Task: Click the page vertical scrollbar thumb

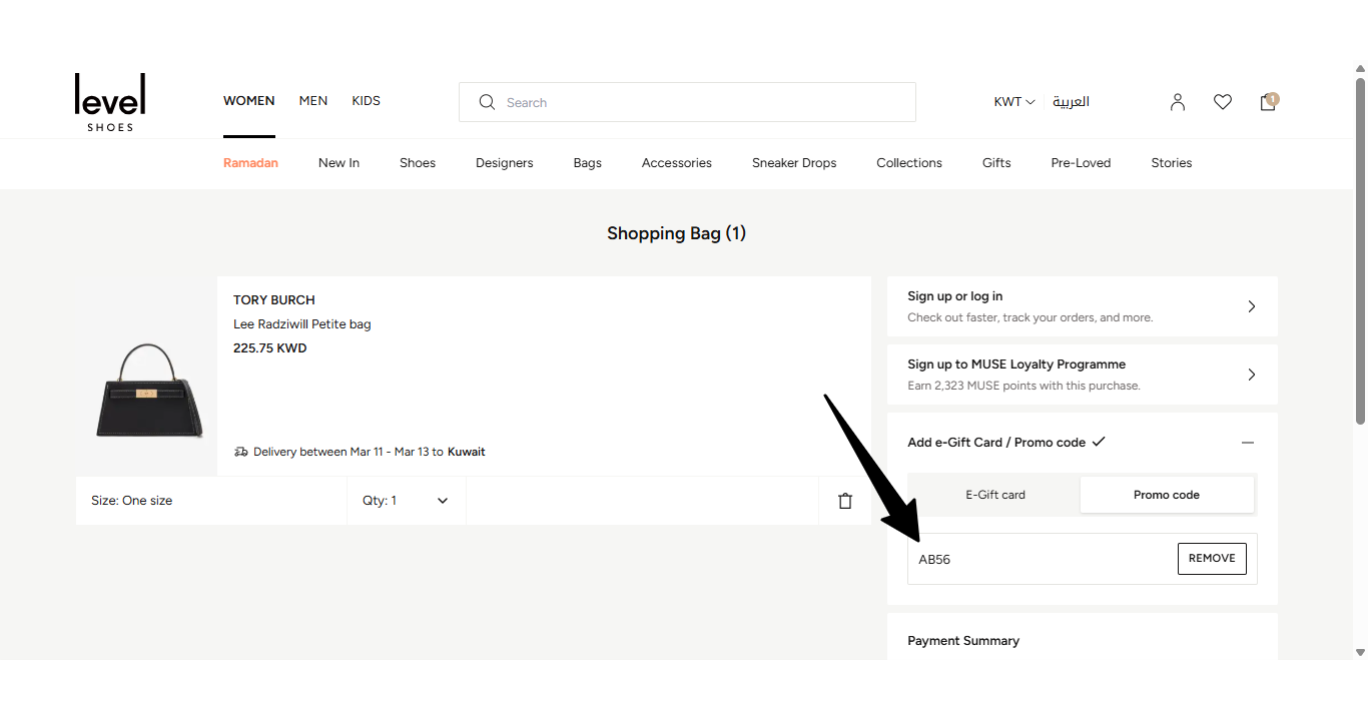Action: pos(1360,250)
